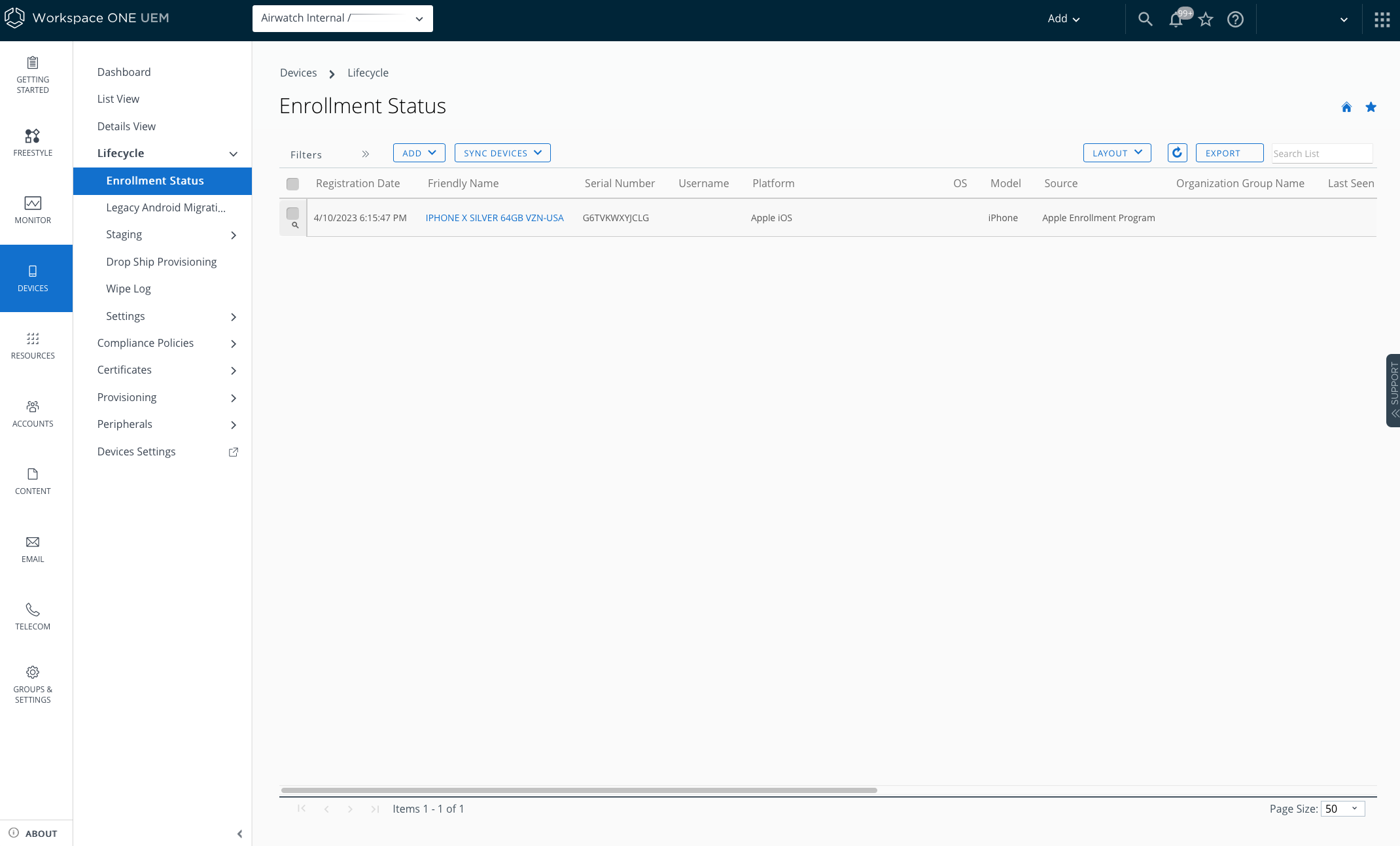Open the Airwatch Internal organization group dropdown
The height and width of the screenshot is (846, 1400).
pos(343,18)
